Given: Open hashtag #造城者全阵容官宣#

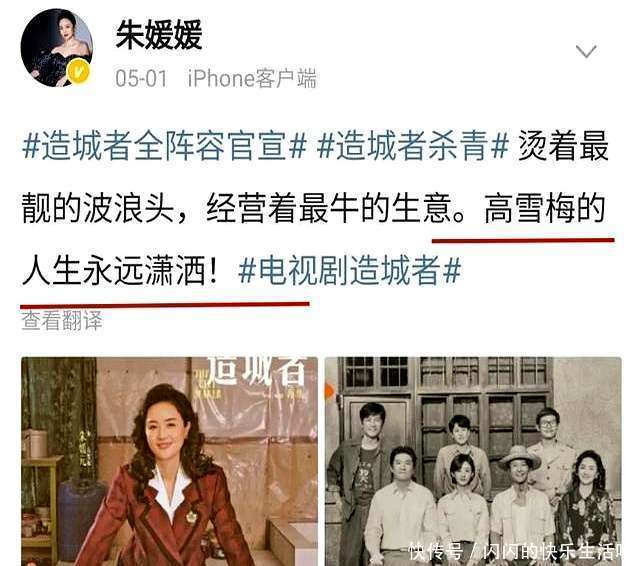Looking at the screenshot, I should 164,146.
